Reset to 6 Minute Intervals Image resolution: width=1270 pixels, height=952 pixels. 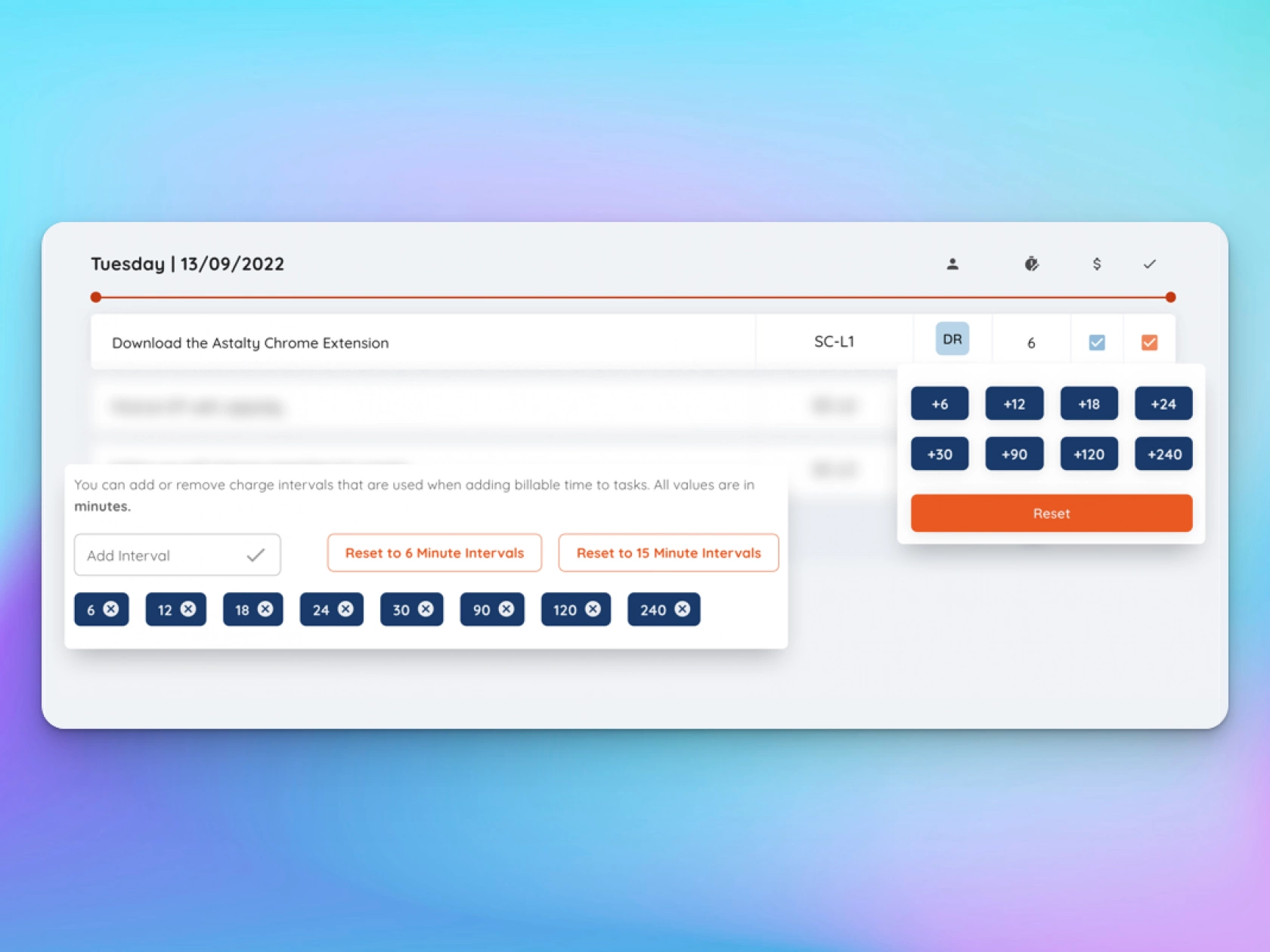pyautogui.click(x=434, y=553)
